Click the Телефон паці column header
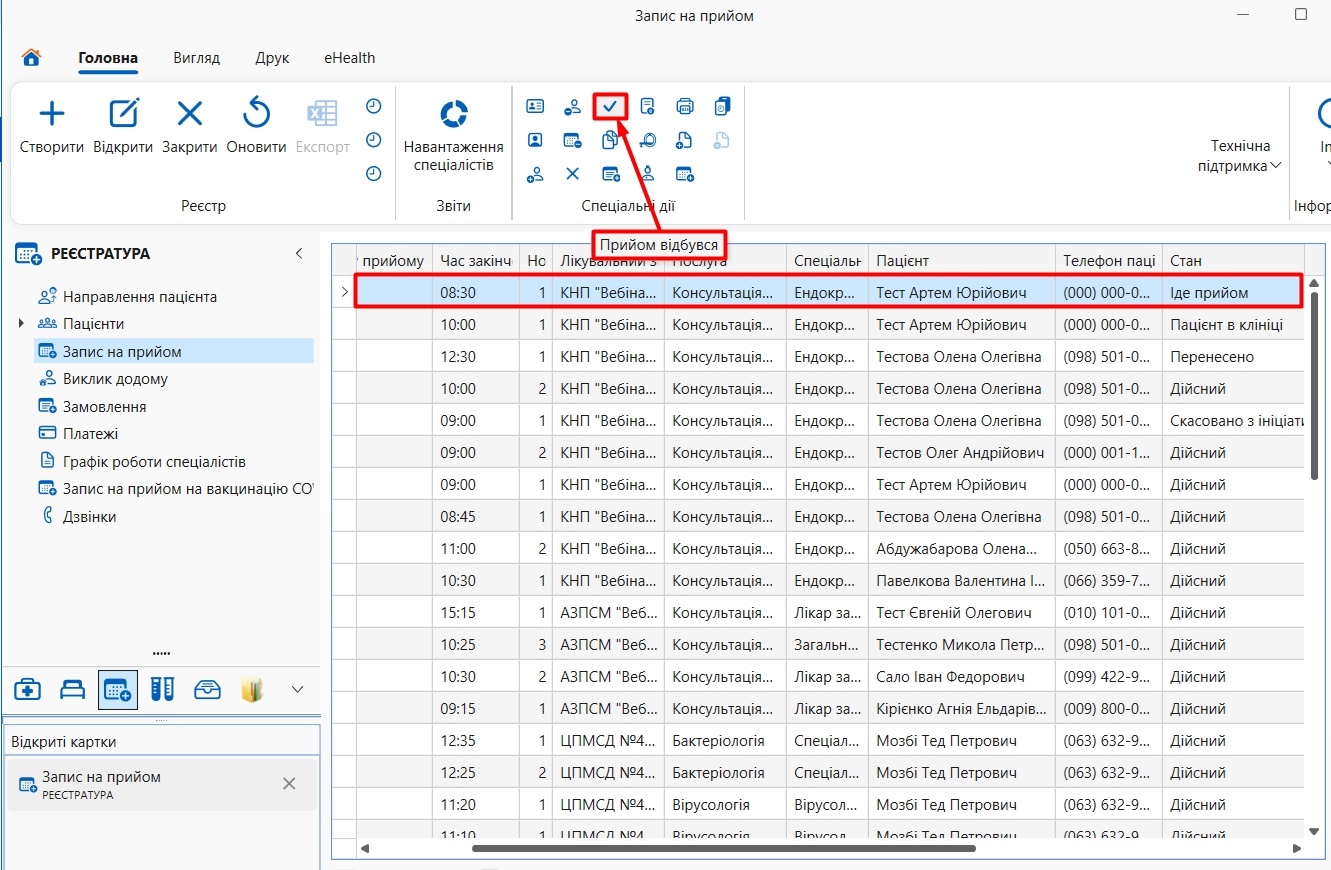The image size is (1331, 870). point(1109,260)
